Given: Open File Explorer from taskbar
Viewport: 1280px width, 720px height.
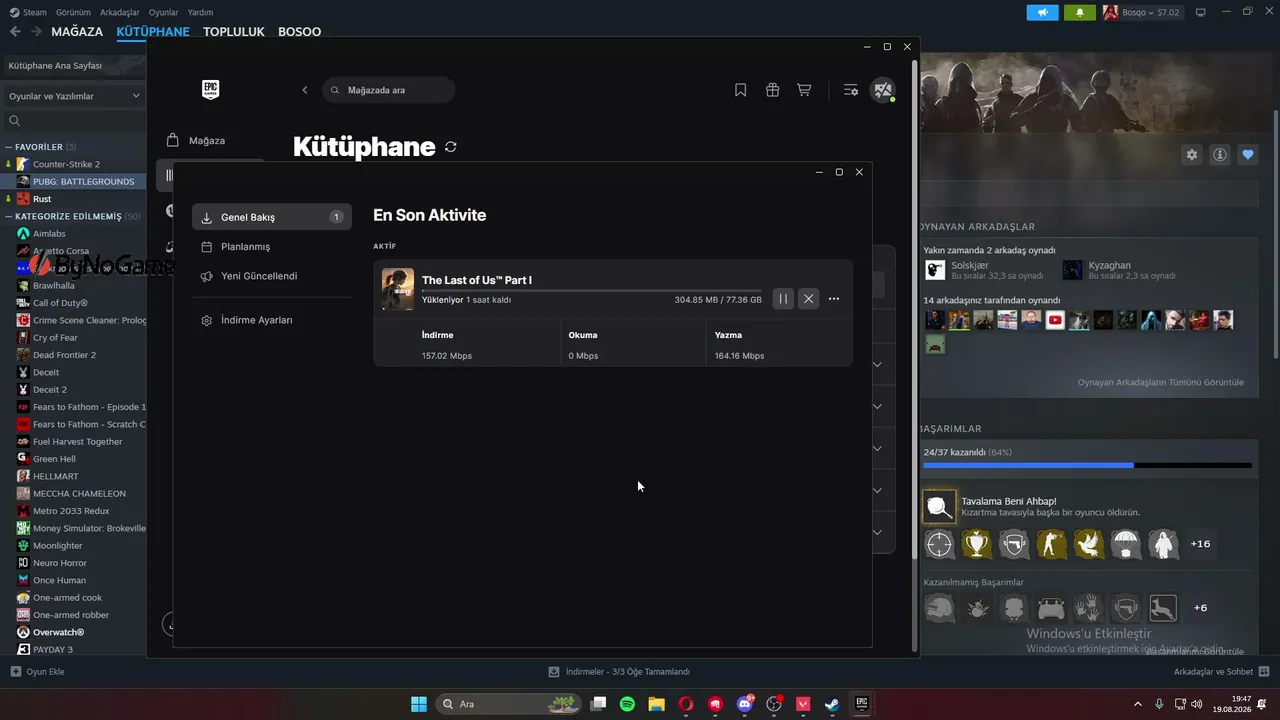Looking at the screenshot, I should (x=656, y=704).
